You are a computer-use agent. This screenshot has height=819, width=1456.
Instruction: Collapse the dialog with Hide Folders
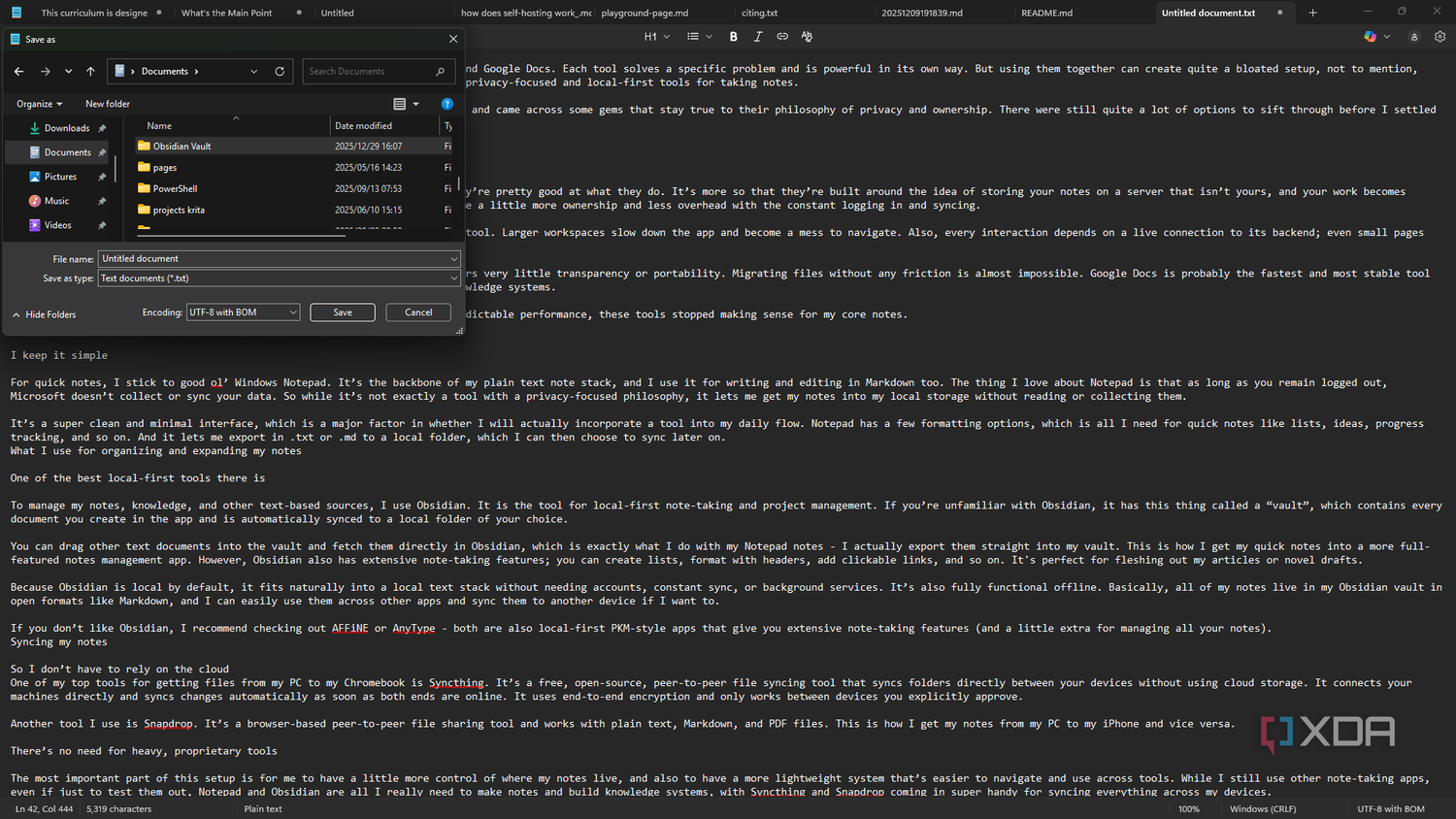pyautogui.click(x=45, y=314)
